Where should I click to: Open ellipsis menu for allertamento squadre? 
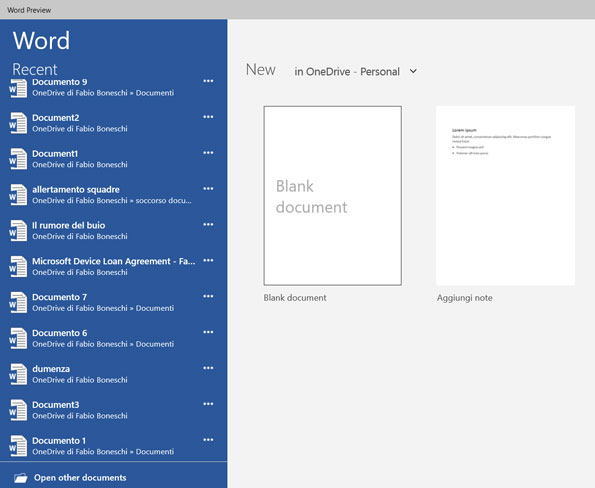click(208, 189)
